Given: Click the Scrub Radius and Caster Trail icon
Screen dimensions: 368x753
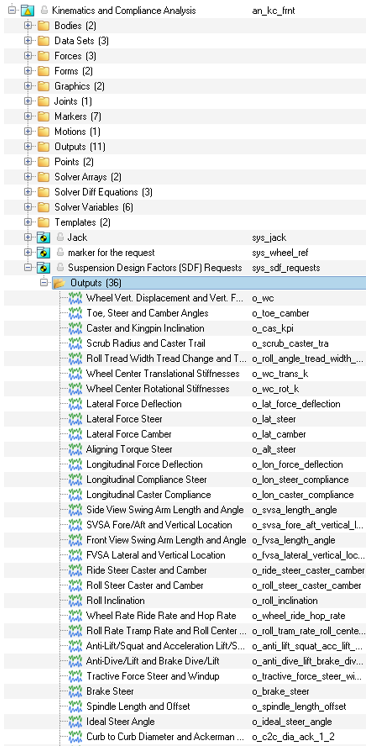Looking at the screenshot, I should click(75, 343).
